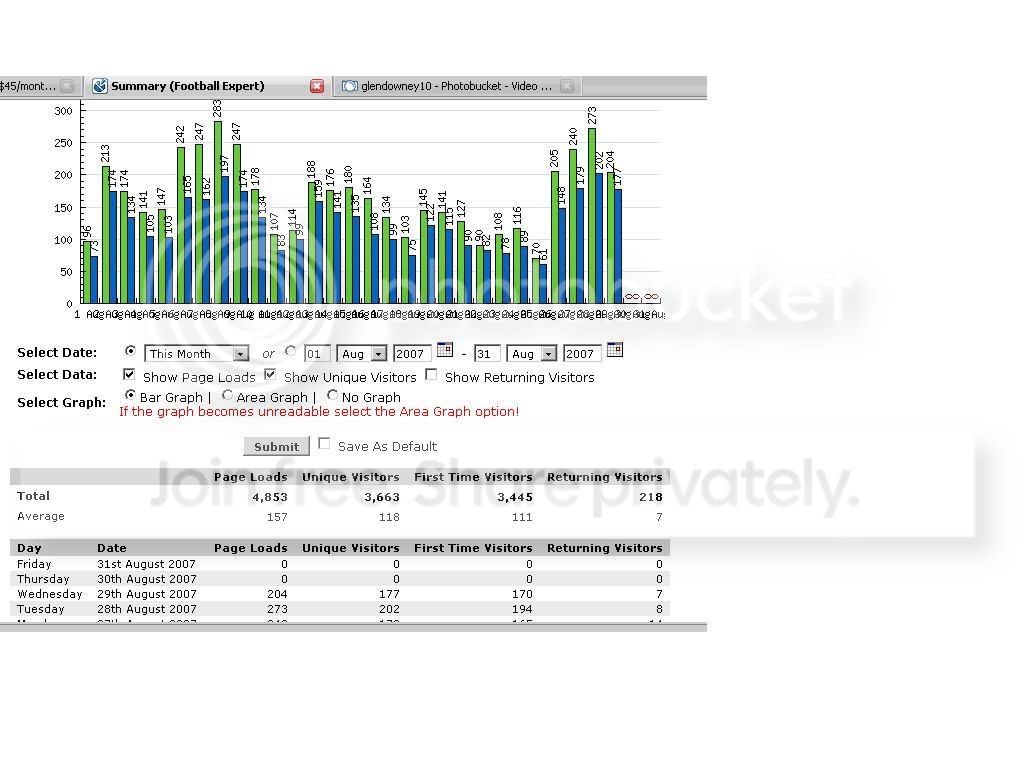
Task: Click the 28th August 2007 date cell
Action: [x=146, y=609]
